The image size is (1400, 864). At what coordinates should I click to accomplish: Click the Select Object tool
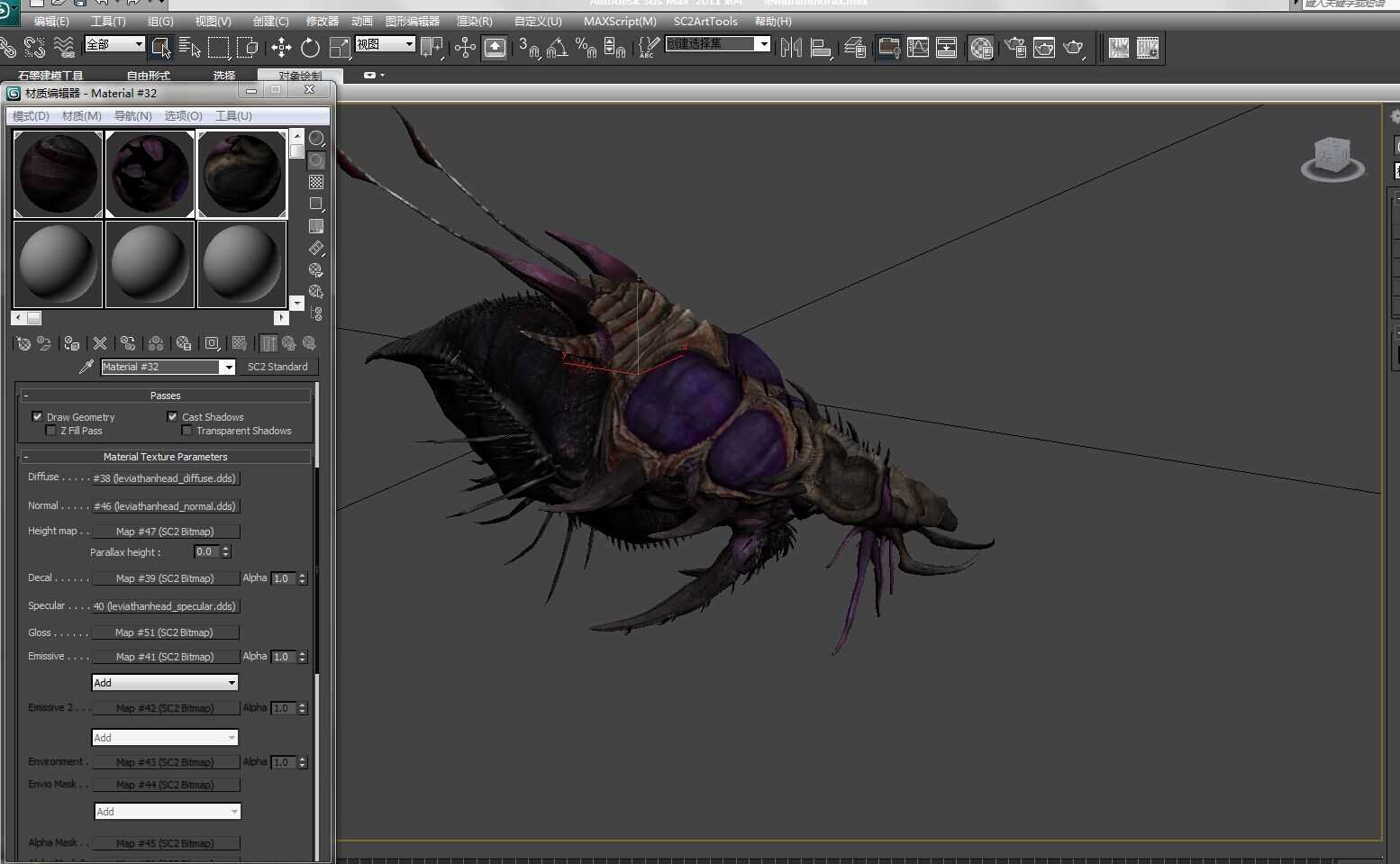pos(160,47)
